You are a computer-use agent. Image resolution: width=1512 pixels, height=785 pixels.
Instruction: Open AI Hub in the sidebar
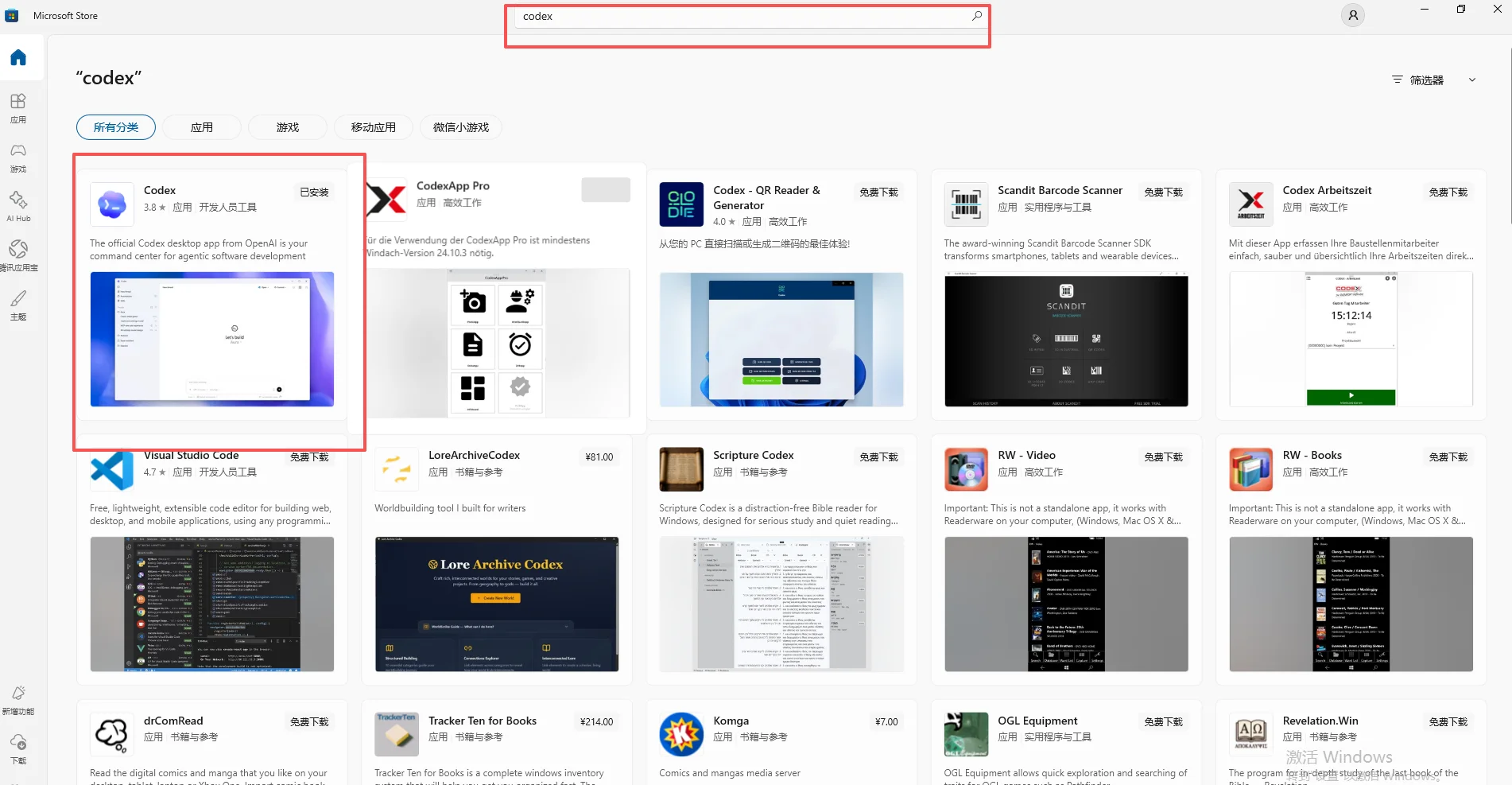pos(18,207)
